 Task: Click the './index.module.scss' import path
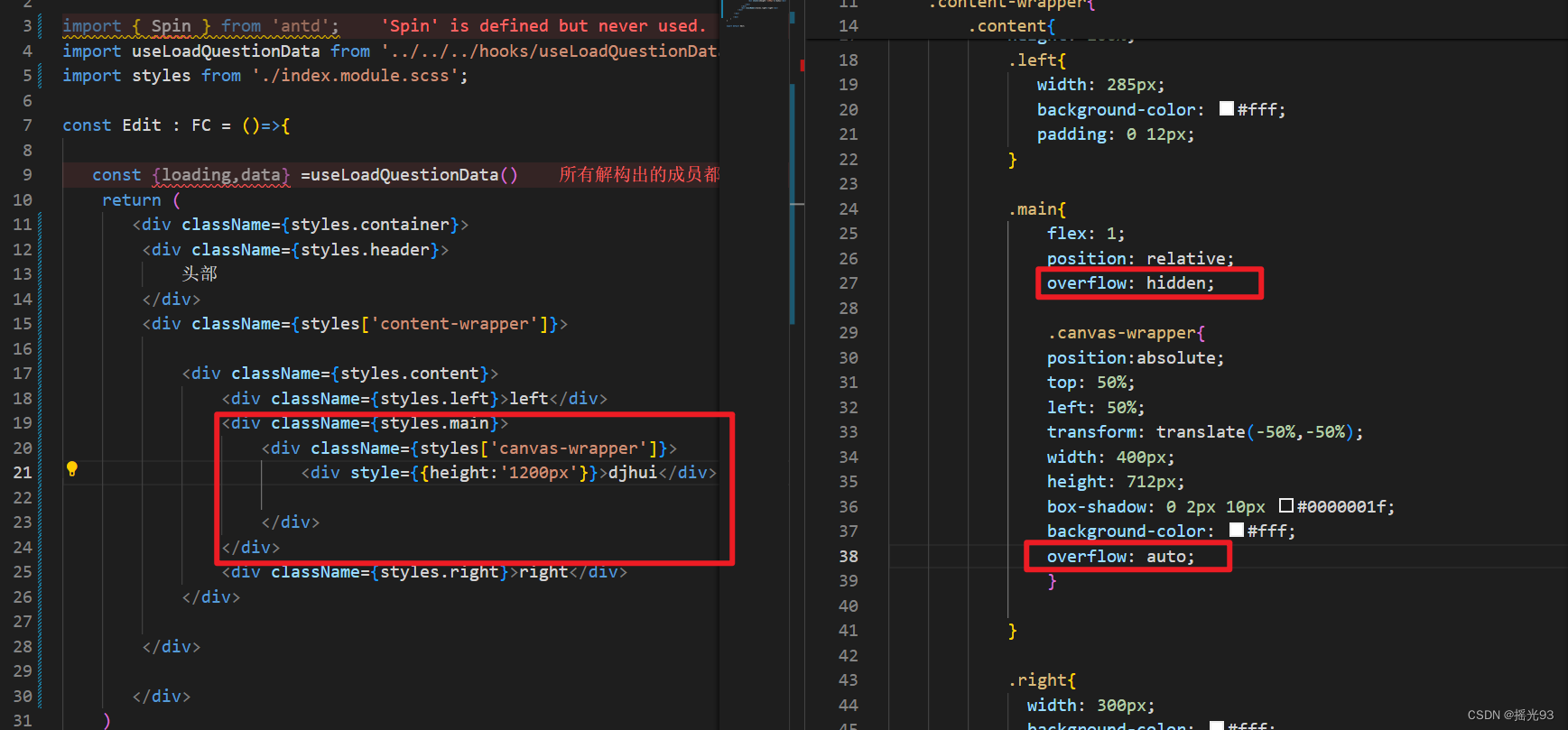356,76
